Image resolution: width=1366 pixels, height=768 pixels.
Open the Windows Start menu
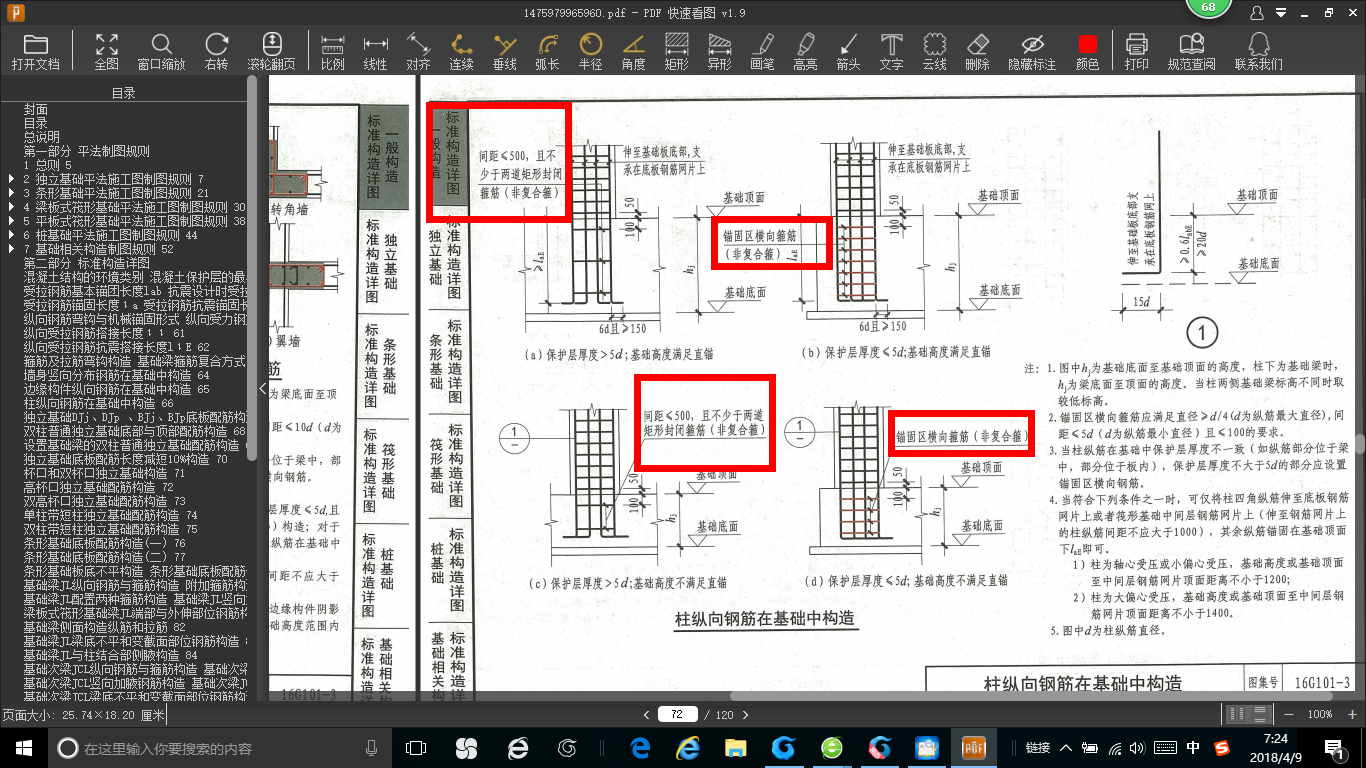(x=23, y=747)
